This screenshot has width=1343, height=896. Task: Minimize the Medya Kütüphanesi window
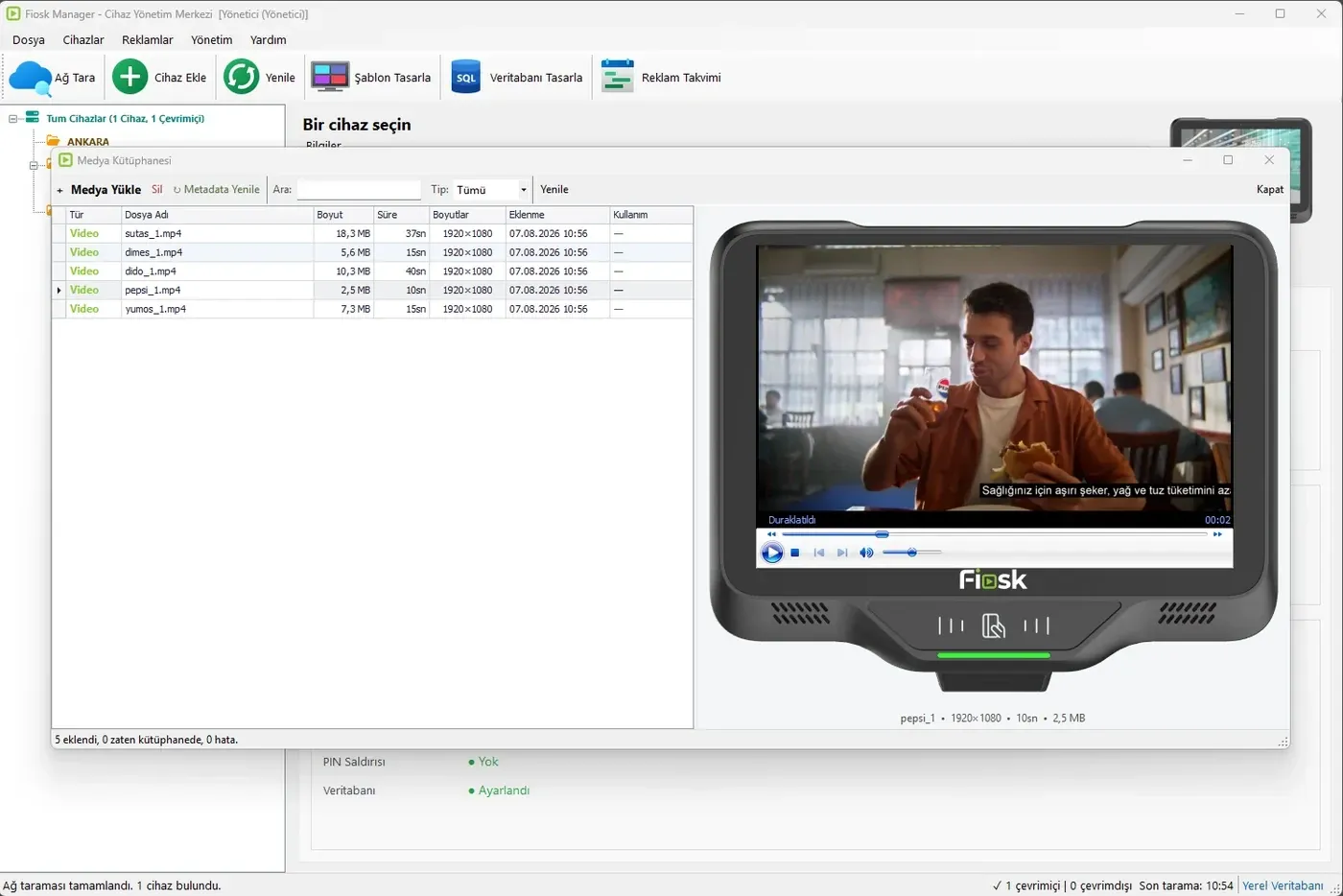pyautogui.click(x=1188, y=160)
